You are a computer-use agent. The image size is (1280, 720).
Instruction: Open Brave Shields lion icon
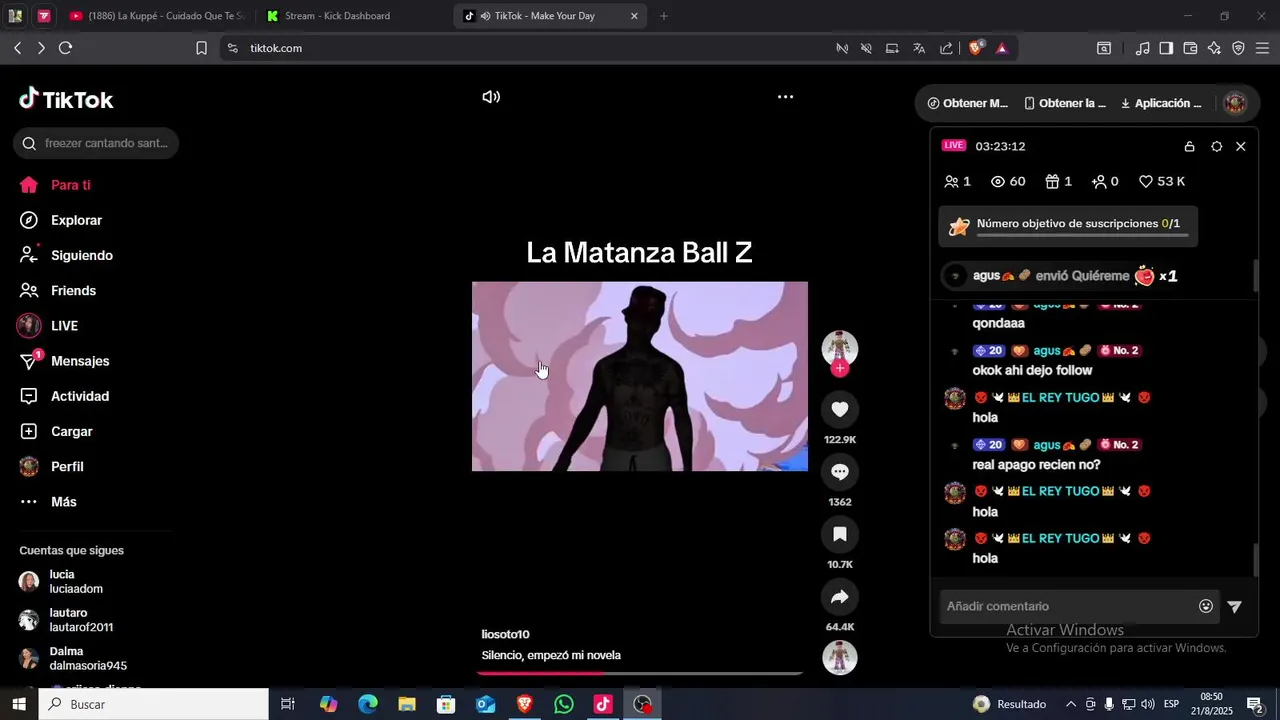977,47
